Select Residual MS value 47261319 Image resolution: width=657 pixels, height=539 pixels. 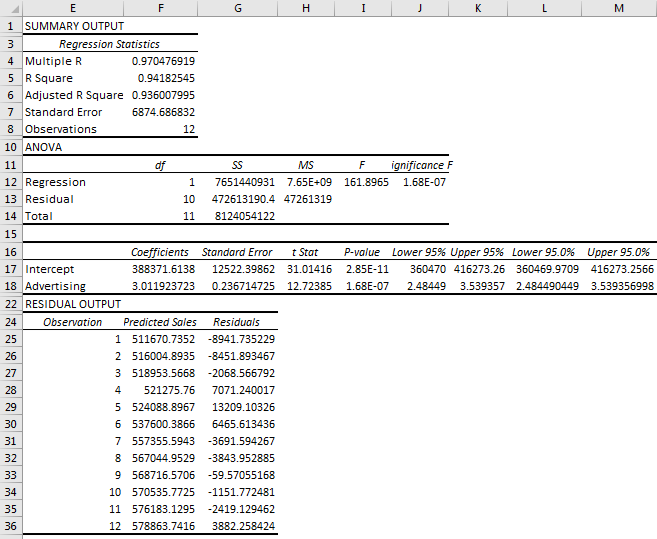click(x=308, y=199)
